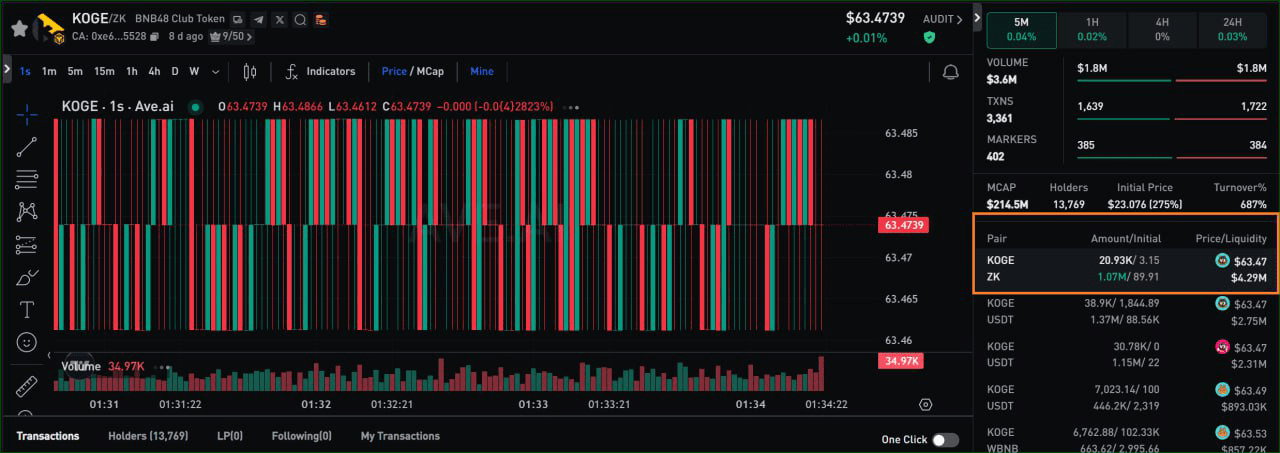
Task: Toggle the green market status dot
Action: [195, 106]
